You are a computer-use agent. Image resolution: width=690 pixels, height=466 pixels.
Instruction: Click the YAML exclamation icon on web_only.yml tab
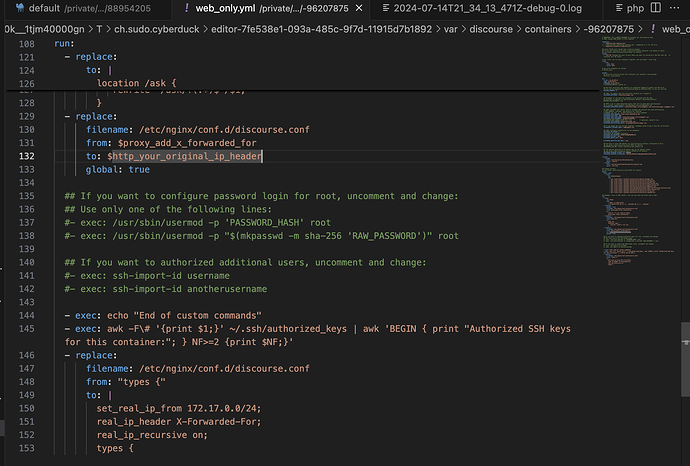187,8
